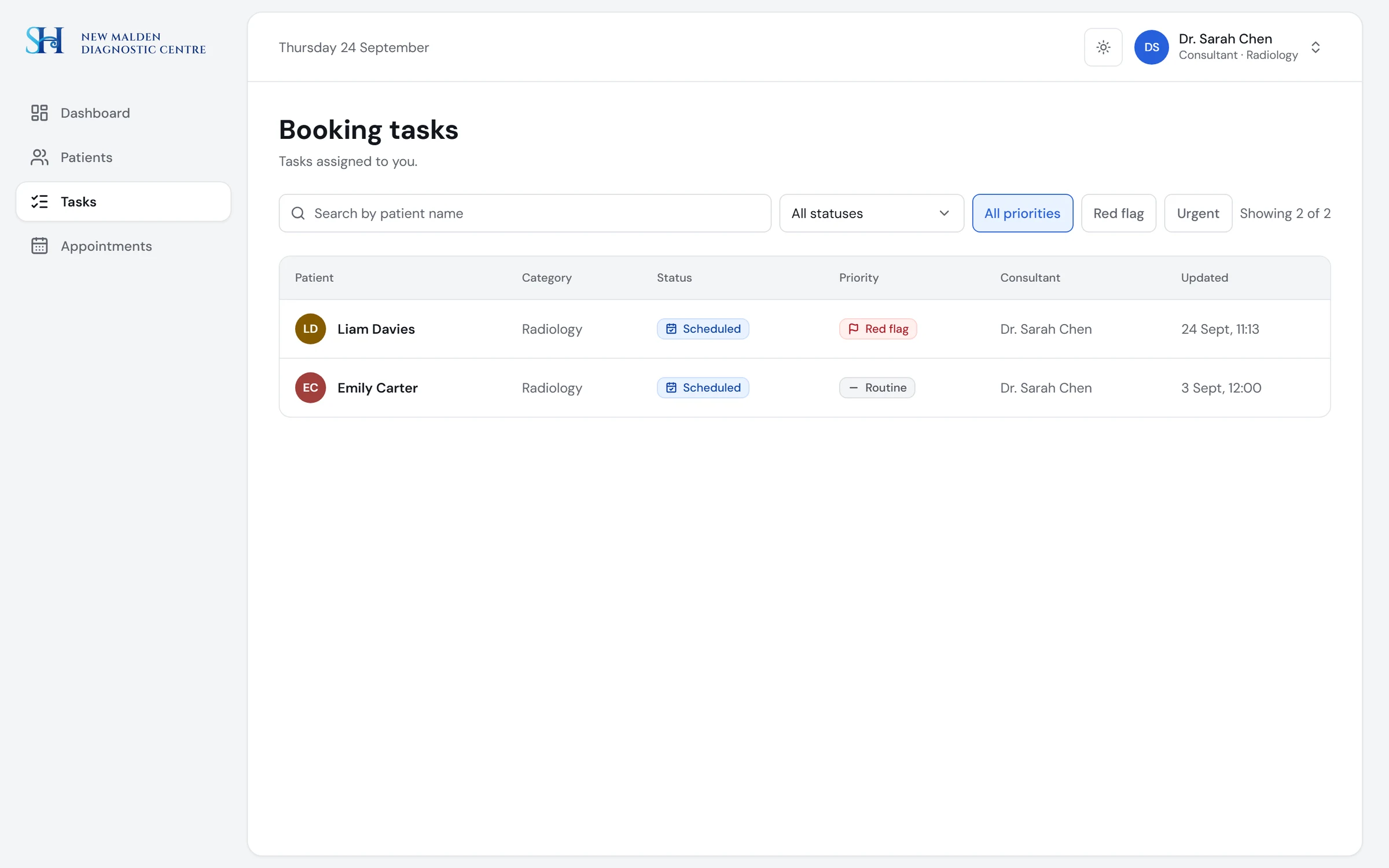Click Dr. Sarah Chen in Emily Carter row
Screen dimensions: 1389x868
1046,388
